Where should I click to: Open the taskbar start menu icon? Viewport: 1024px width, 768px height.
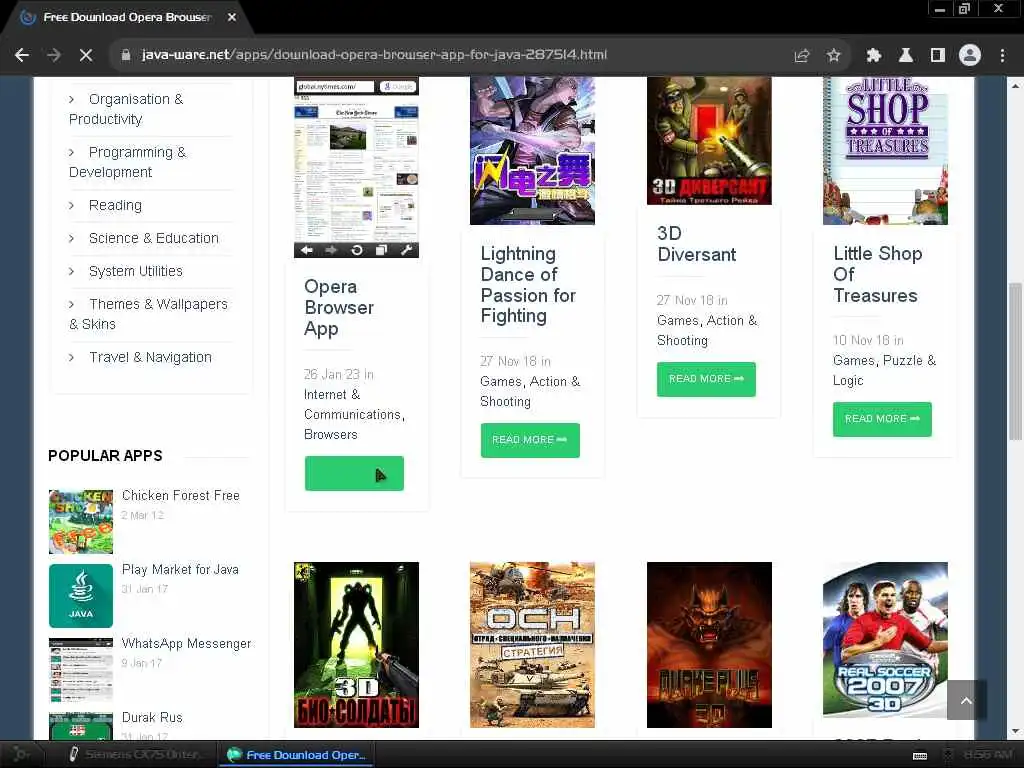(x=21, y=754)
